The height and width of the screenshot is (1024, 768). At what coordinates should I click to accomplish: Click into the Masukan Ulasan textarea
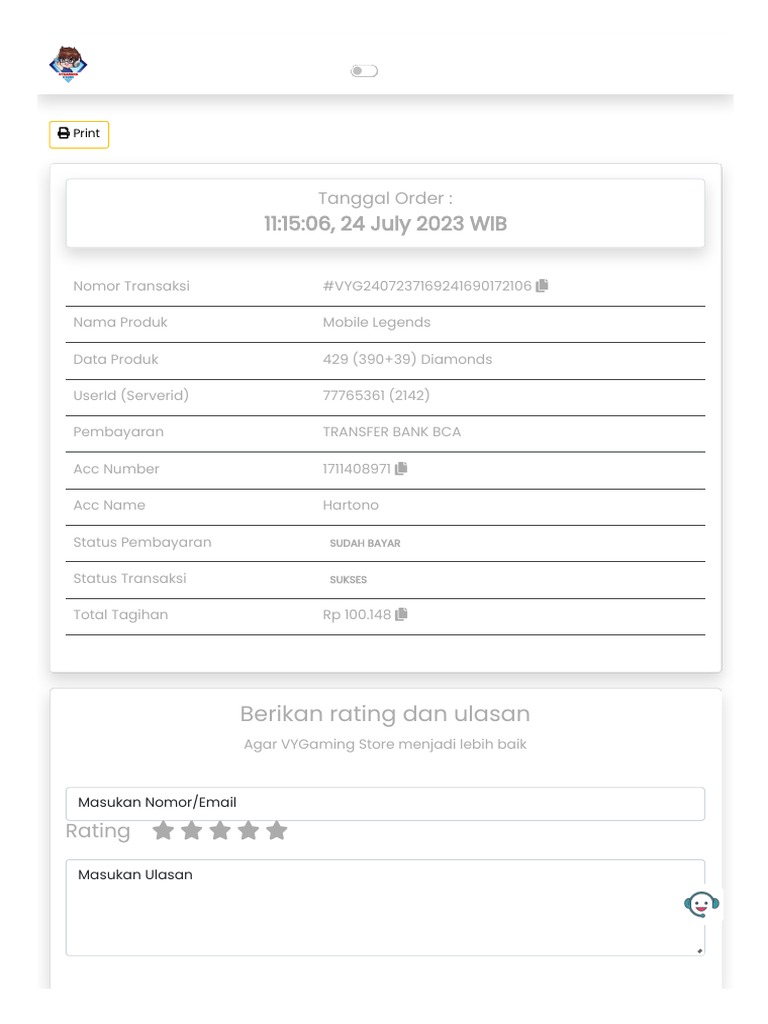pos(385,907)
